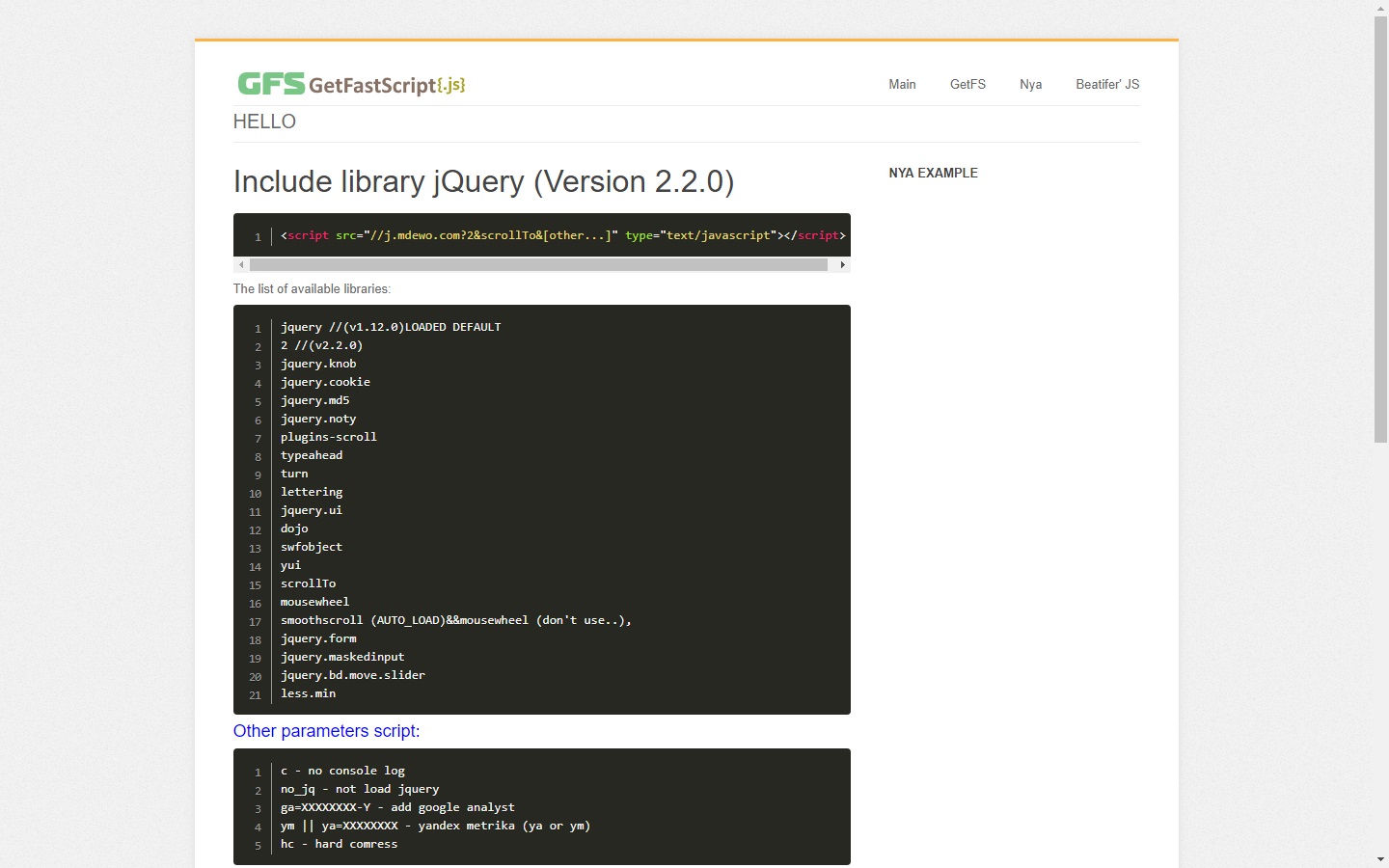Select the yui line

pyautogui.click(x=290, y=565)
